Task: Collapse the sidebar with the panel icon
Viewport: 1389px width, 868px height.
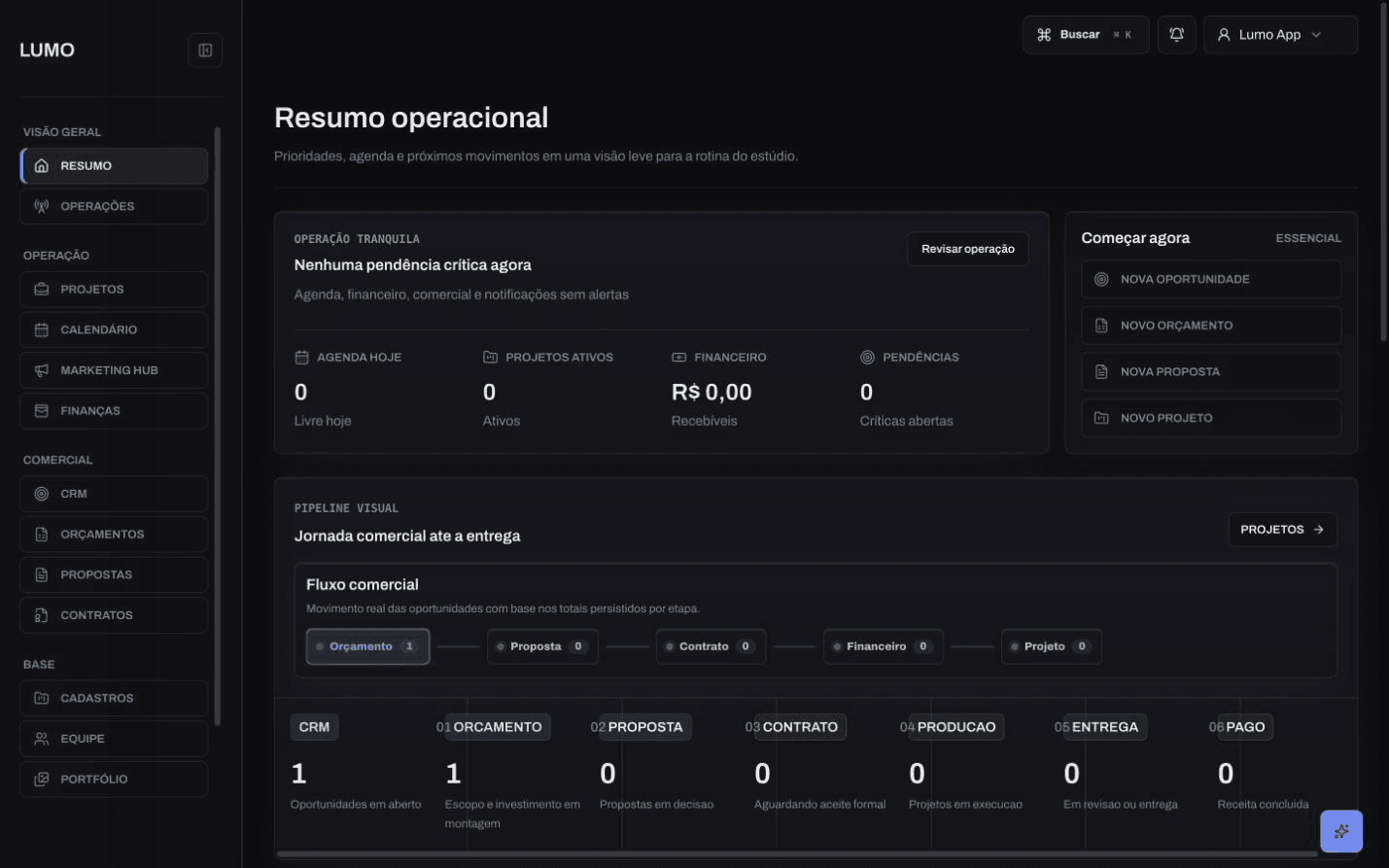Action: [x=205, y=51]
